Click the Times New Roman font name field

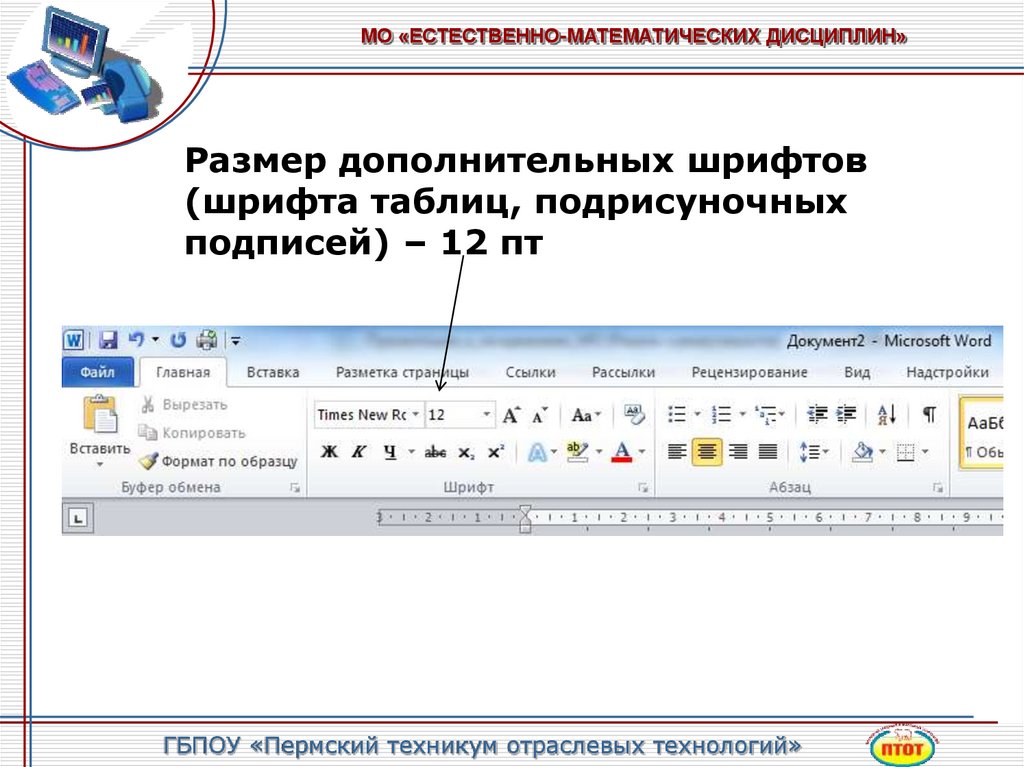[362, 415]
